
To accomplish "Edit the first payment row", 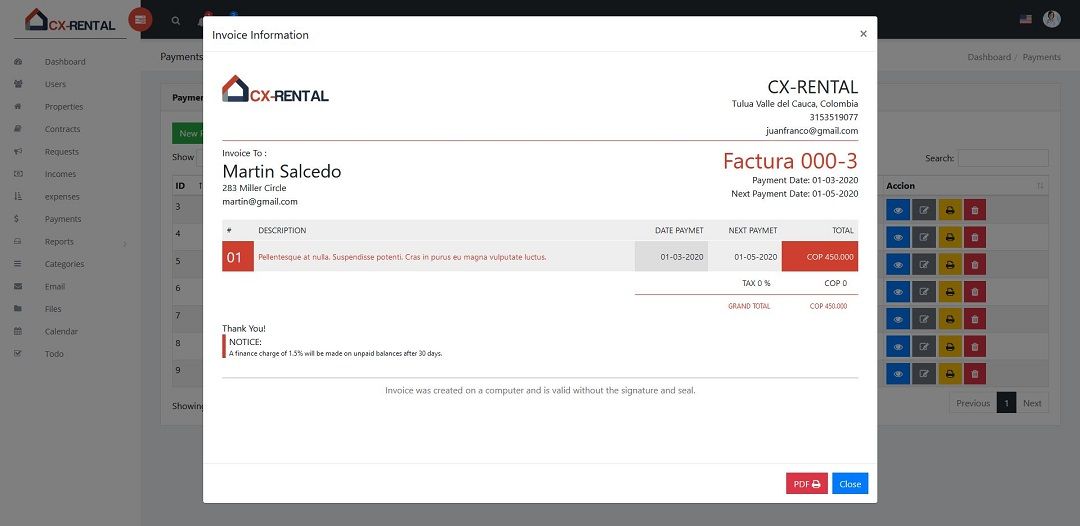I will pos(923,210).
